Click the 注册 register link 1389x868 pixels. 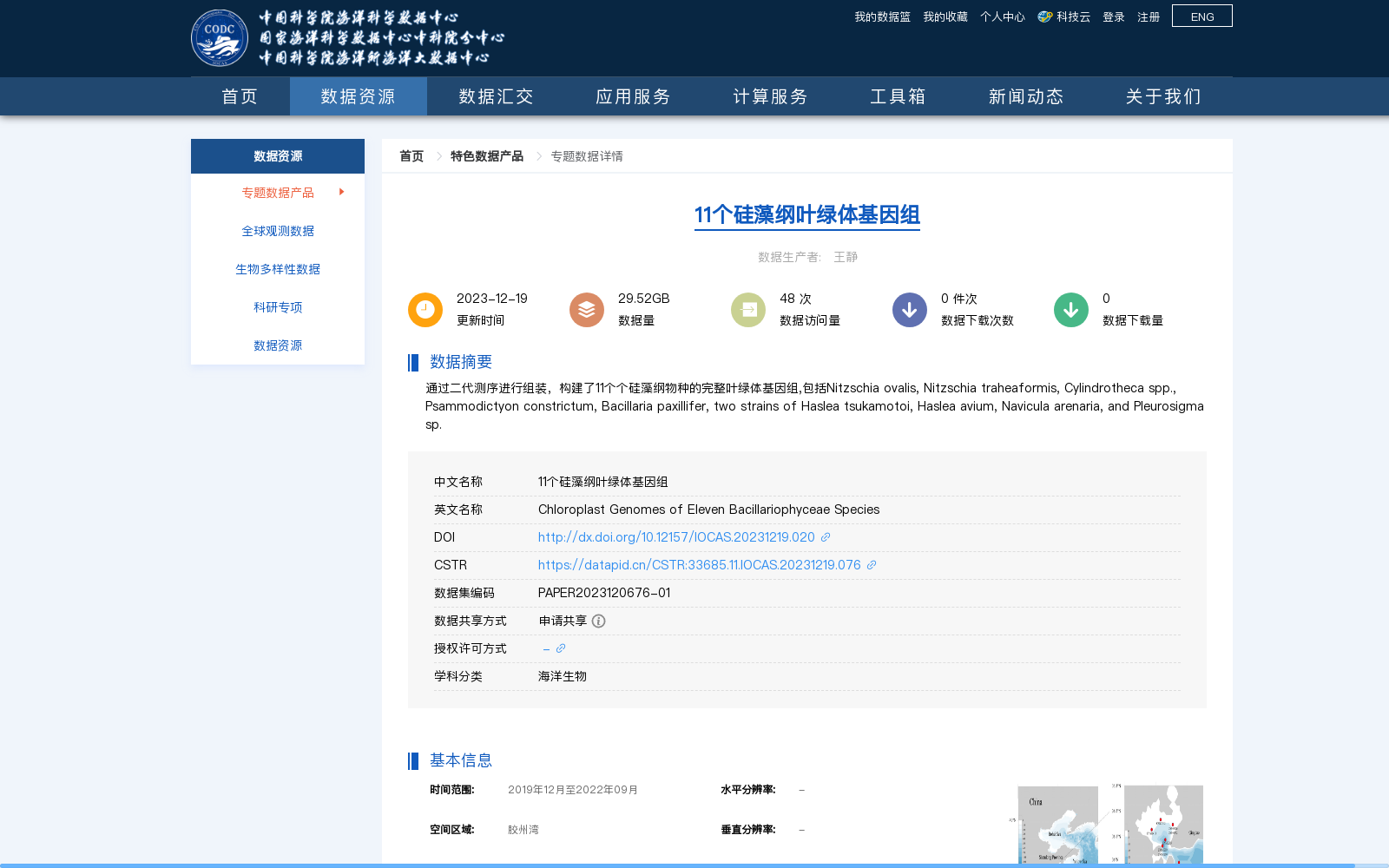(x=1149, y=16)
